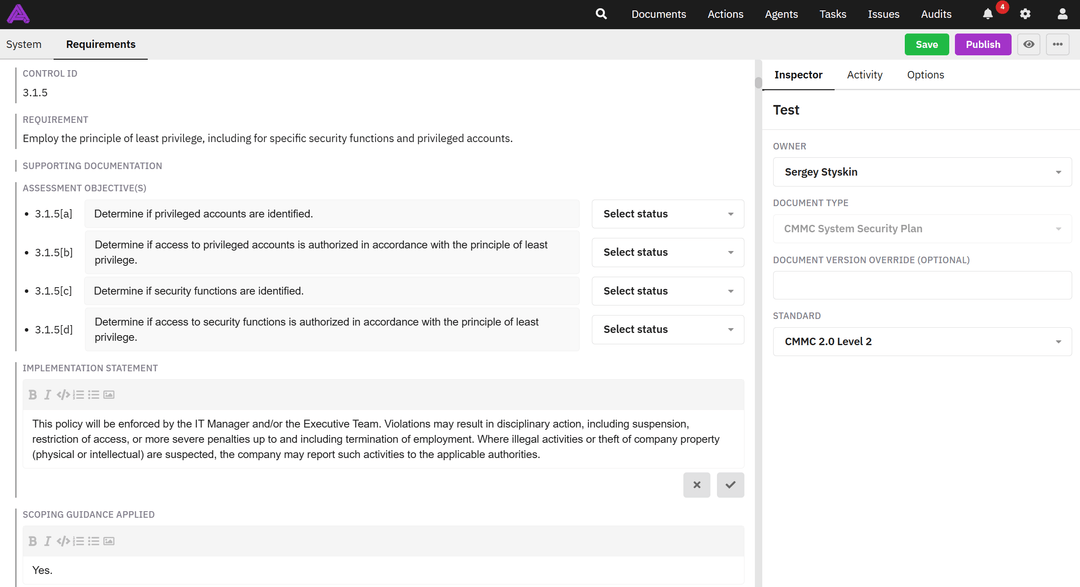
Task: Insert image in Implementation Statement toolbar
Action: click(109, 395)
